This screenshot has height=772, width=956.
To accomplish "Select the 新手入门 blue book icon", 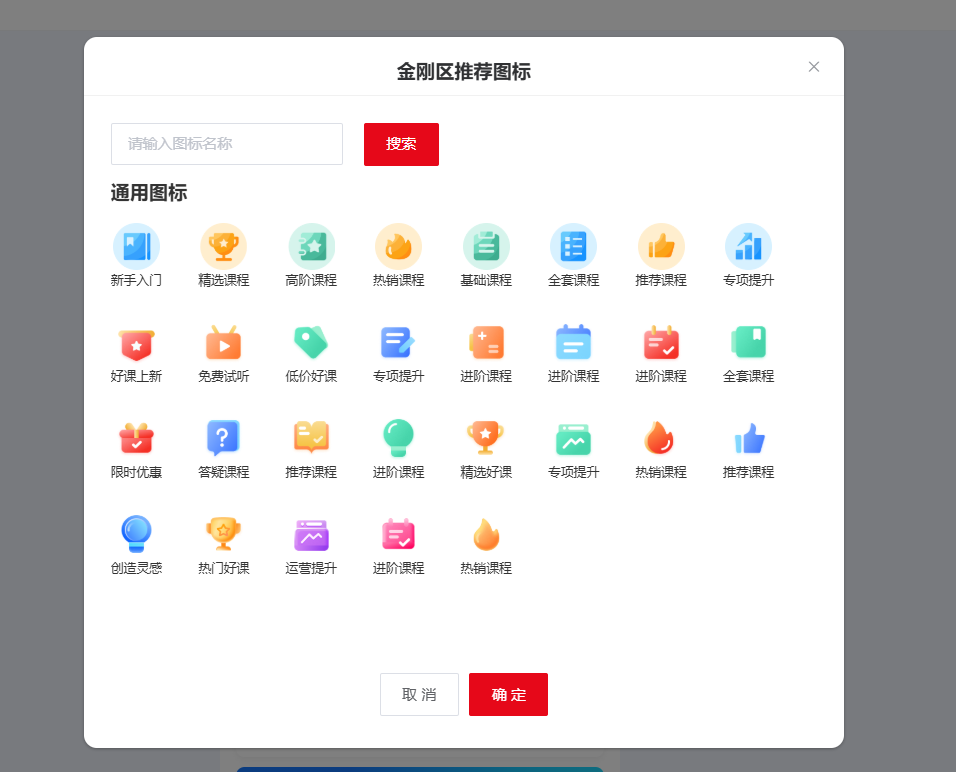I will tap(137, 246).
